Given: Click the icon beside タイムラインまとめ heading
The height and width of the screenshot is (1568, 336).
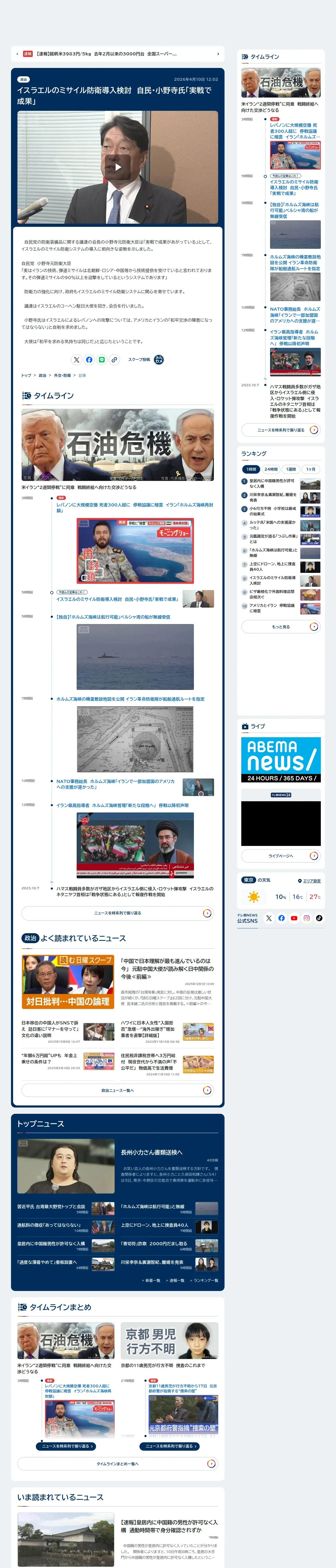Looking at the screenshot, I should (23, 1307).
